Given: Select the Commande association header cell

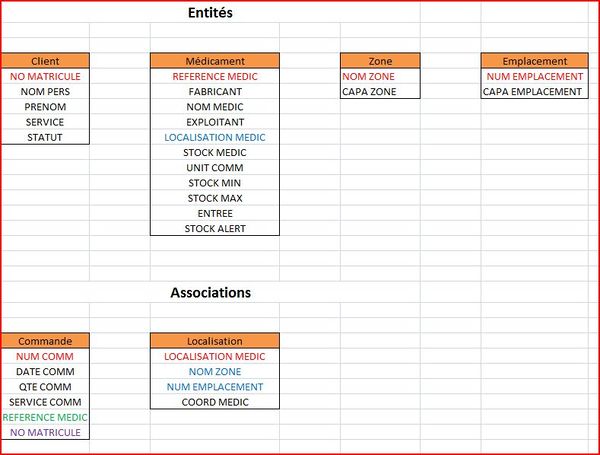Looking at the screenshot, I should tap(45, 341).
